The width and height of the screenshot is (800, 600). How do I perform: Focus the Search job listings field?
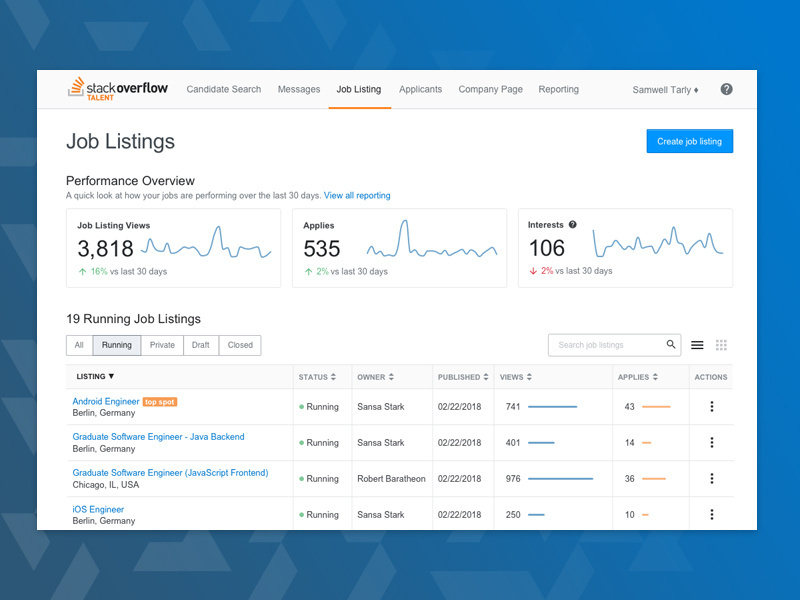click(x=606, y=345)
